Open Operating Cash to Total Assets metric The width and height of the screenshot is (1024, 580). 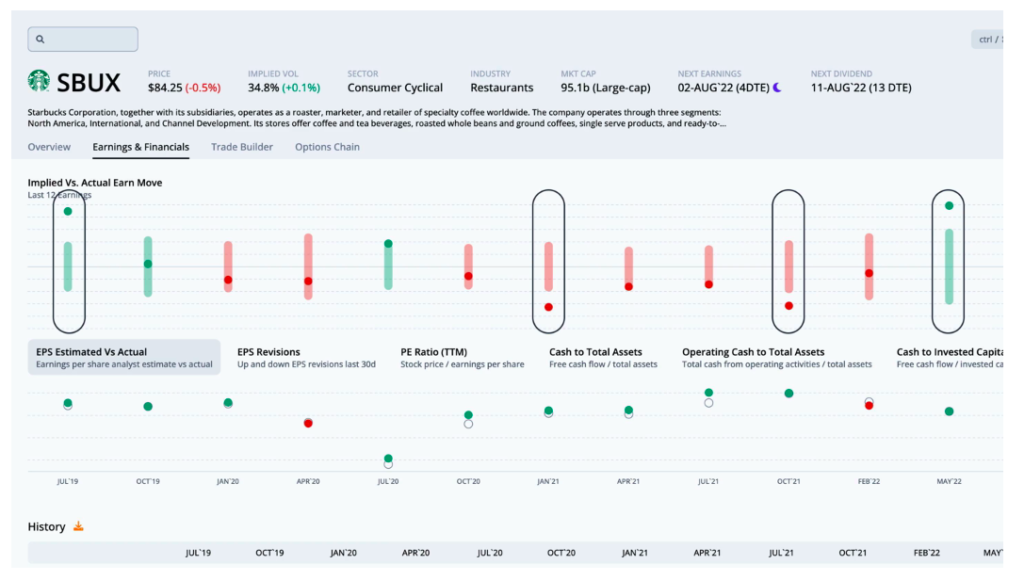click(x=776, y=357)
